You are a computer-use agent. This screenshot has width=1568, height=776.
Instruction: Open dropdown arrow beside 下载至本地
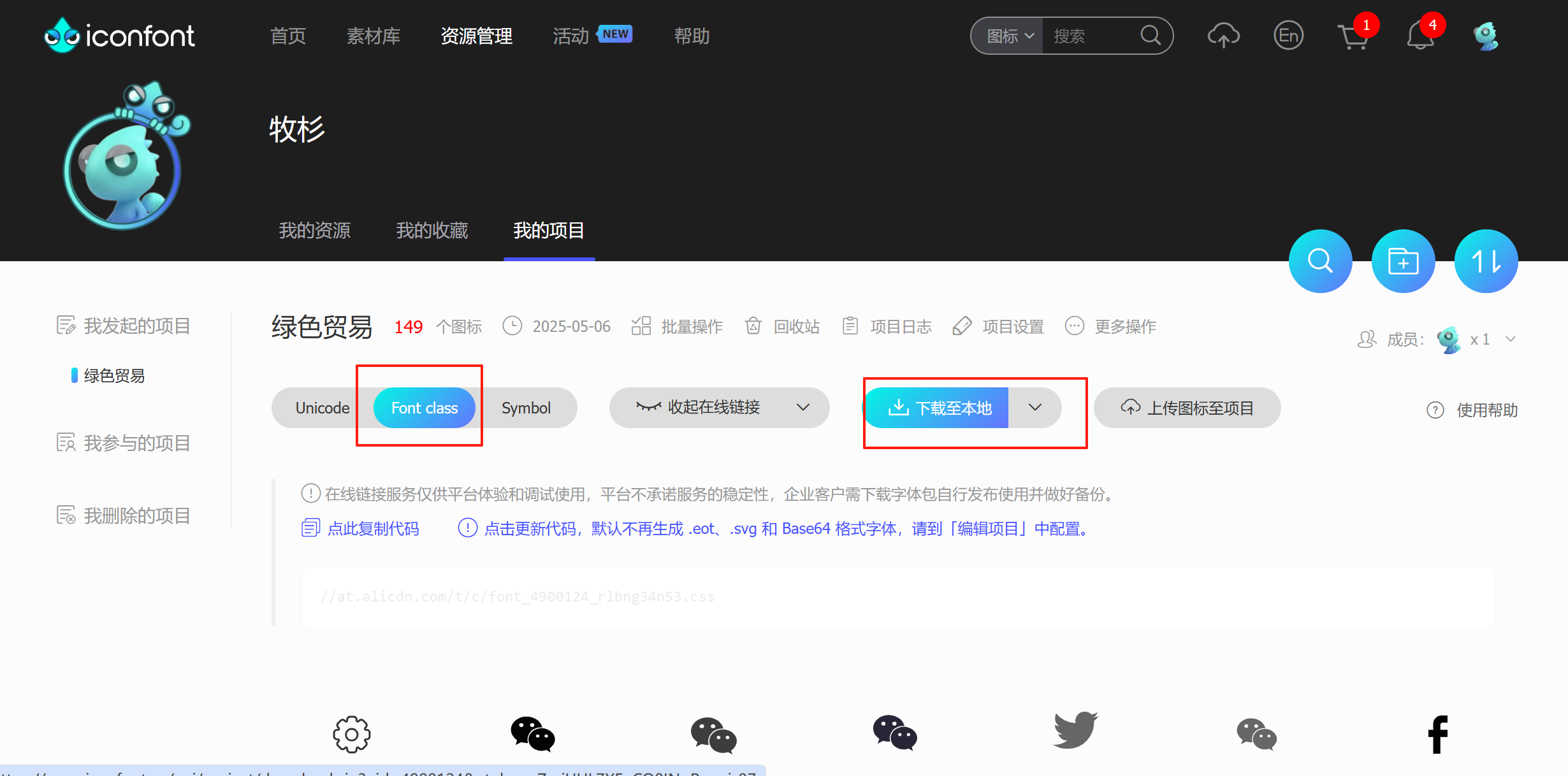coord(1034,407)
